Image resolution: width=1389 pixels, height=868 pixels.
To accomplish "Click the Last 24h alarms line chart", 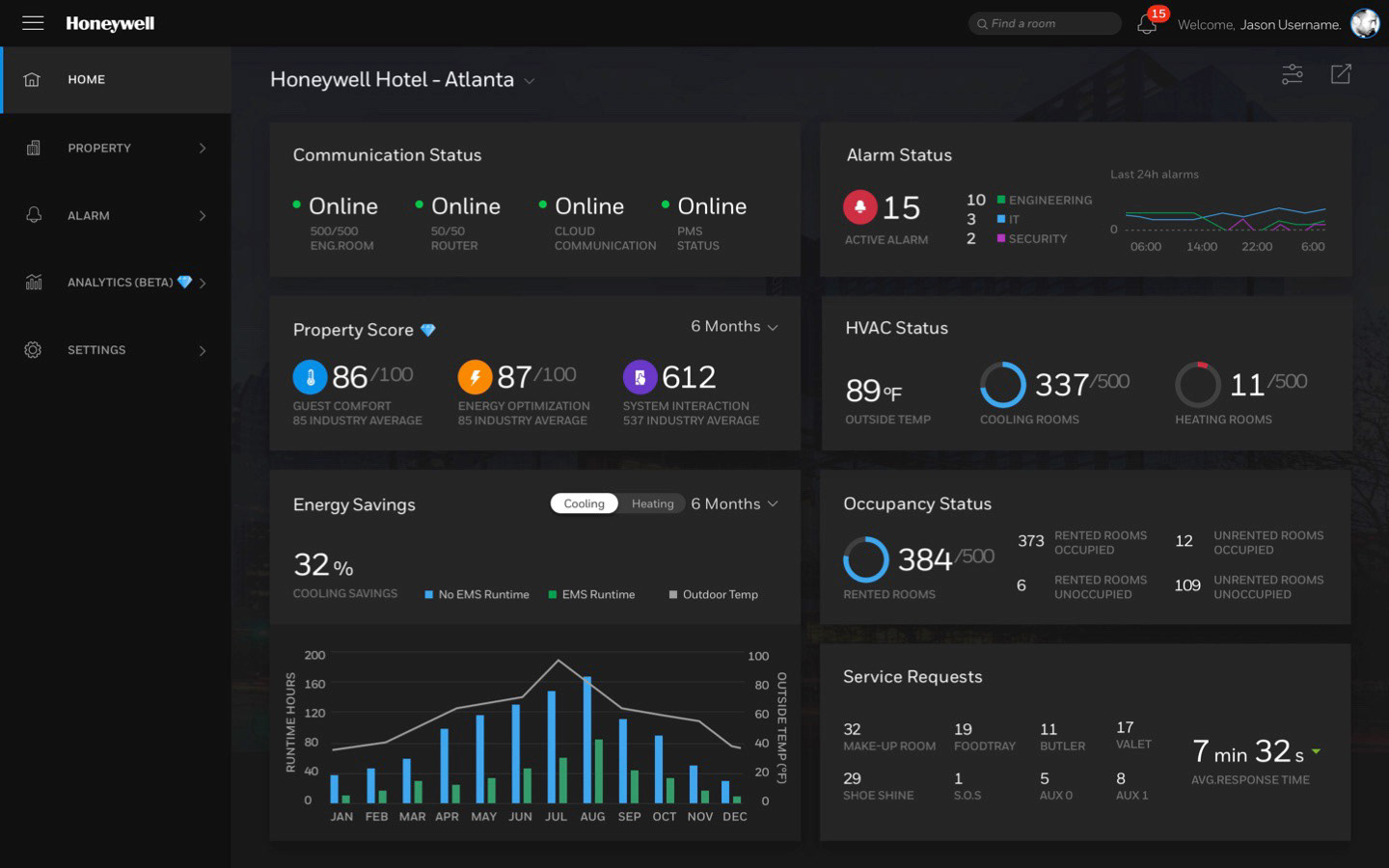I will click(x=1225, y=219).
